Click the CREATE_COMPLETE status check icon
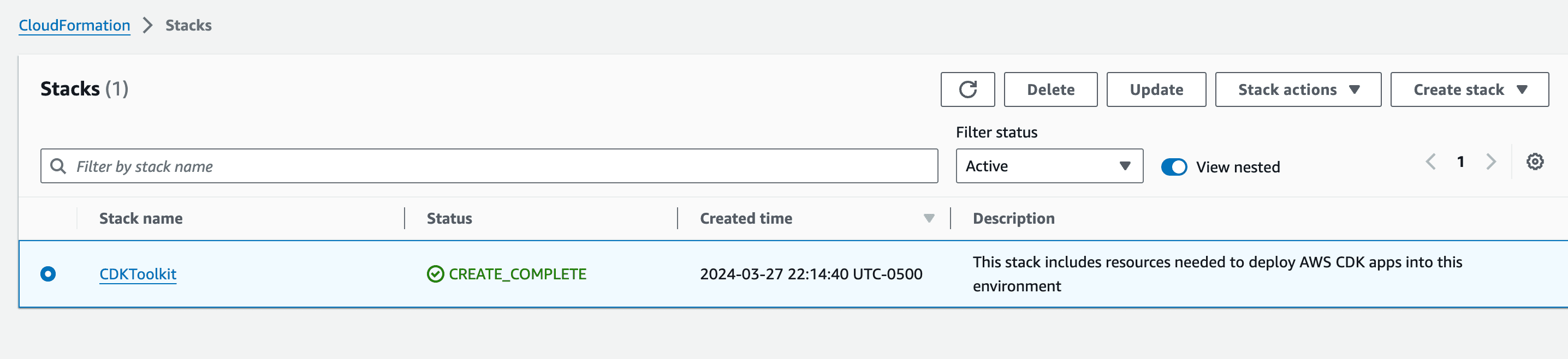 tap(435, 274)
